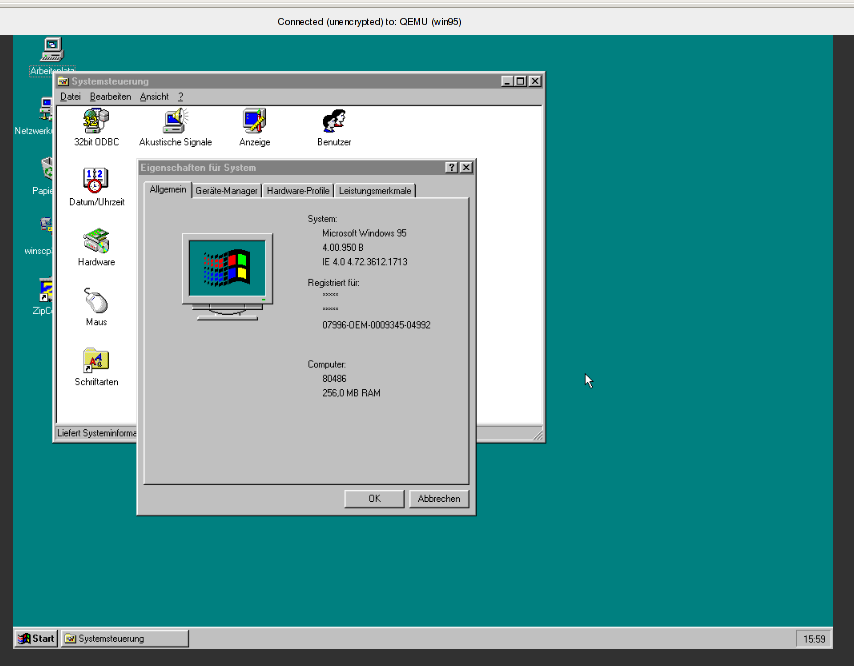Click the Microsoft Windows 95 system text
Image resolution: width=854 pixels, height=666 pixels.
[364, 233]
